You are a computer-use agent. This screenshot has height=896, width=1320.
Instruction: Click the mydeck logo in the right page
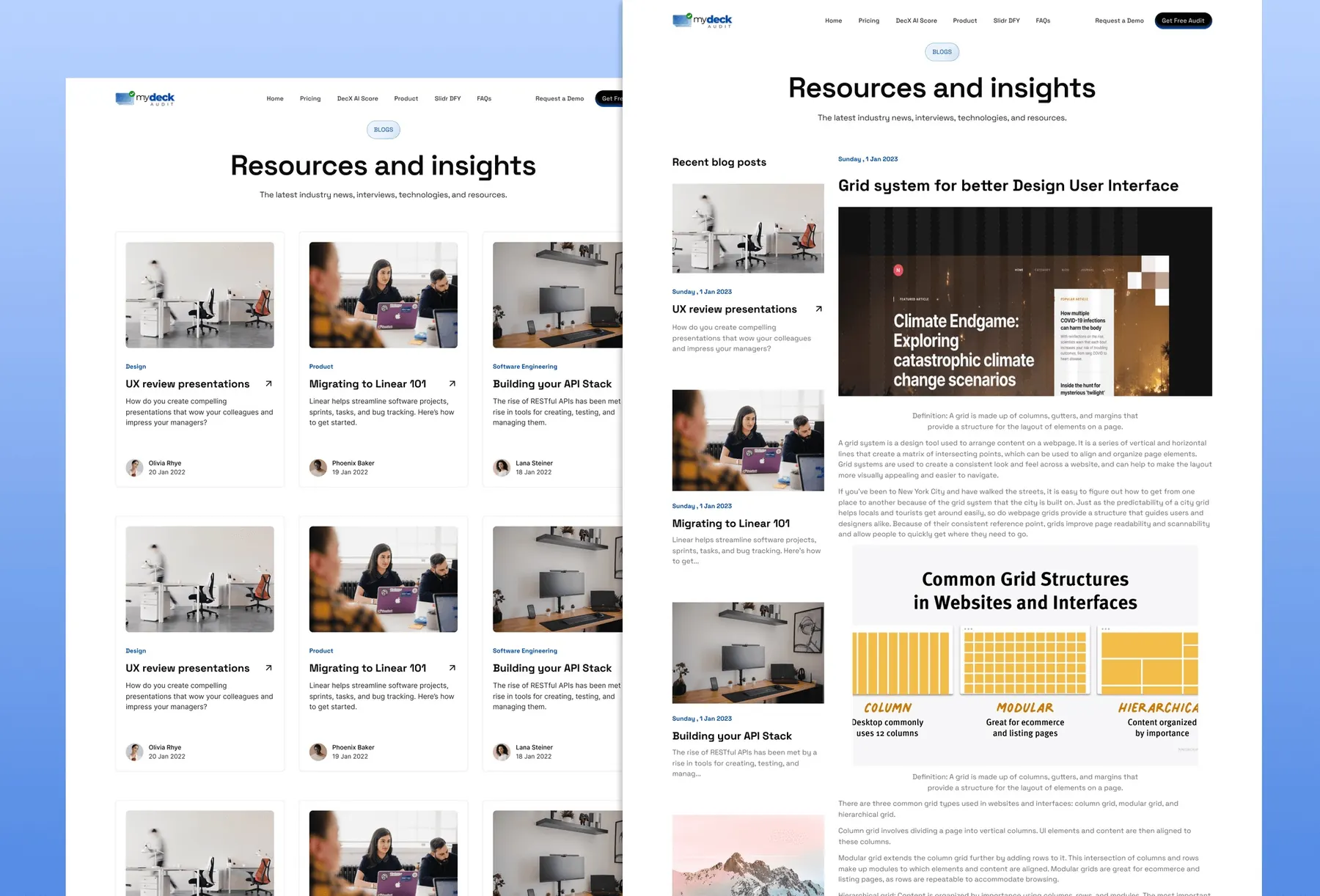pyautogui.click(x=703, y=21)
